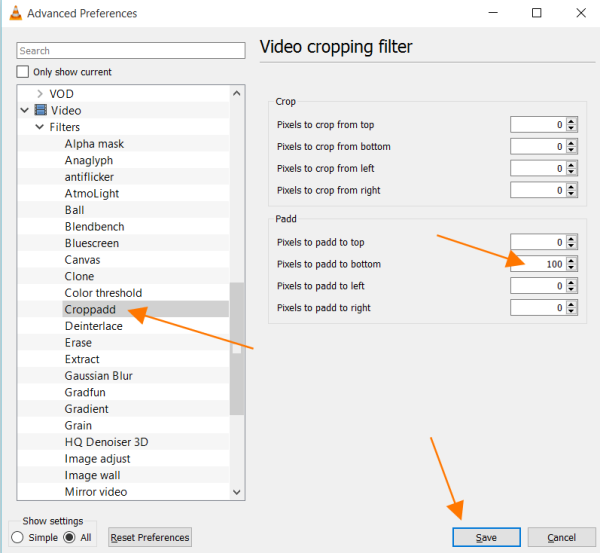Collapse the Video tree node
This screenshot has width=600, height=553.
[x=25, y=110]
